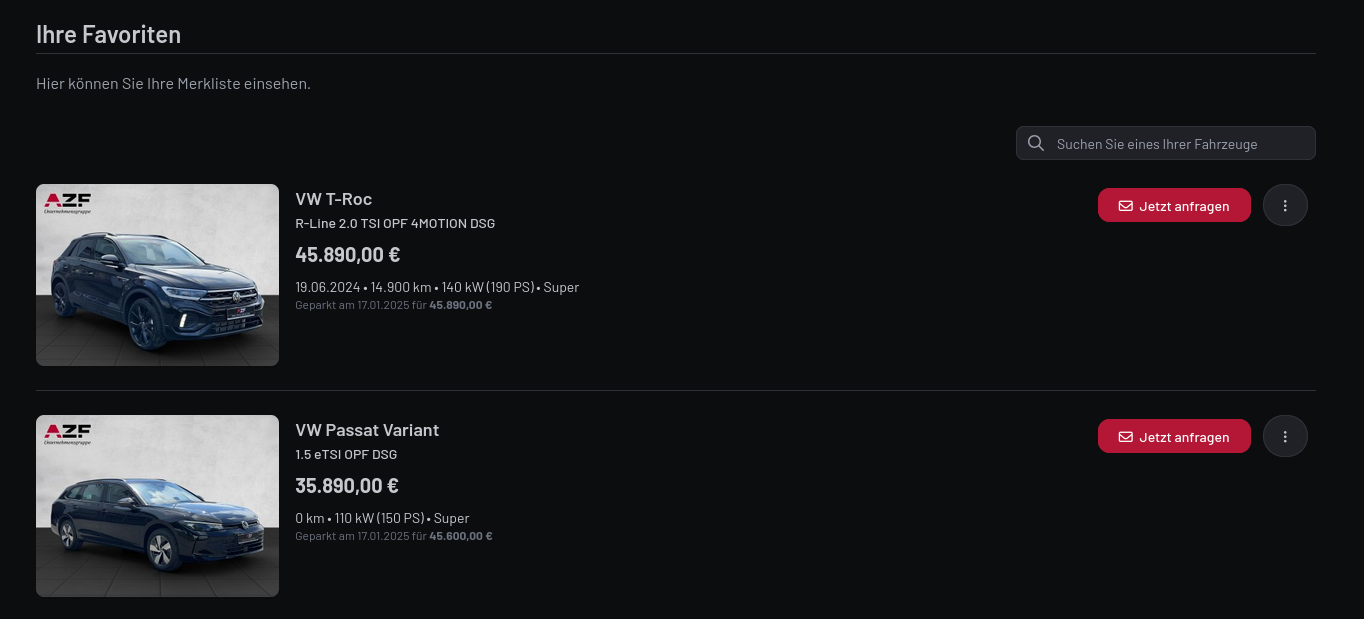Click envelope icon on T-Roc inquiry button

click(x=1125, y=206)
